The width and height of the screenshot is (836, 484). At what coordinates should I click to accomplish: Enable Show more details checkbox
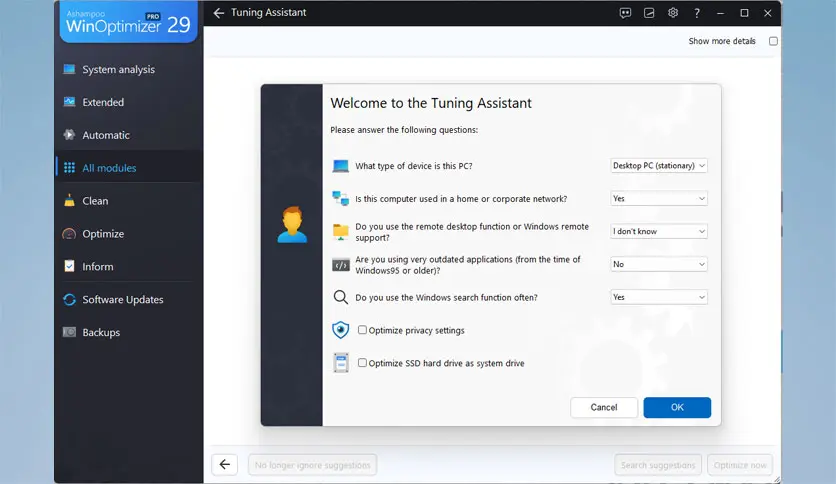pos(773,41)
